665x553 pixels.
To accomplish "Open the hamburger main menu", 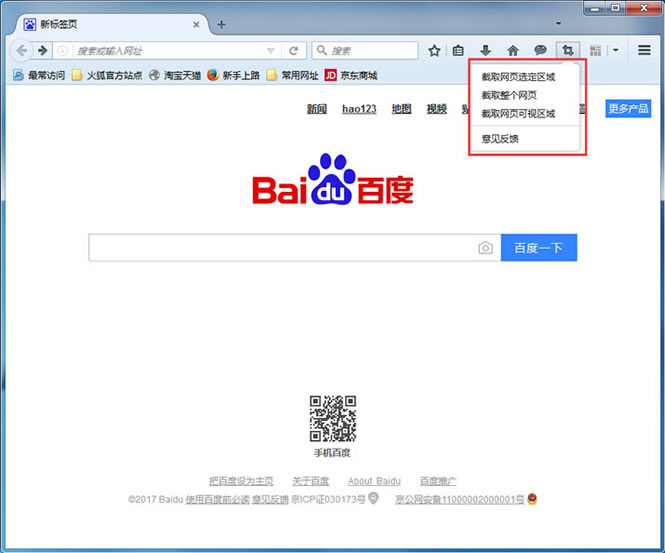I will (x=644, y=50).
